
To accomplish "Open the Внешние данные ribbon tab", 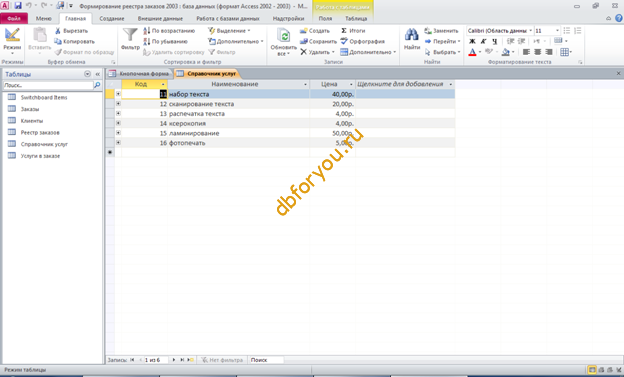I will coord(160,18).
